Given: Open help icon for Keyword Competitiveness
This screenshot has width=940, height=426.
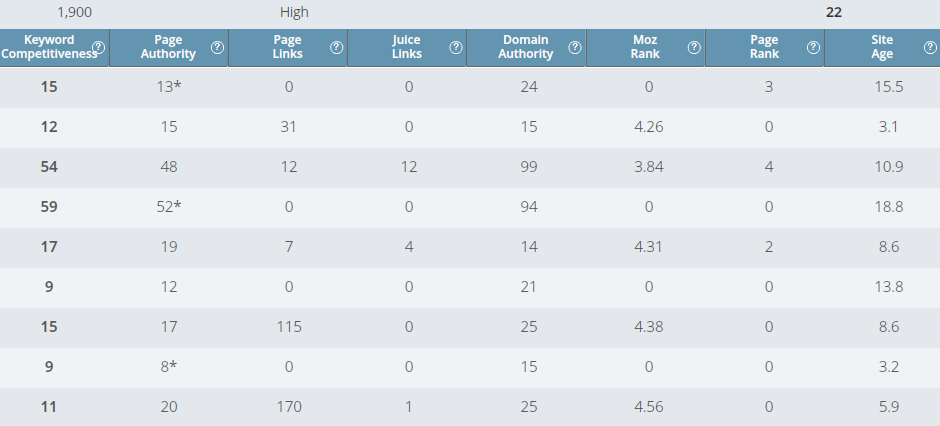Looking at the screenshot, I should [98, 47].
